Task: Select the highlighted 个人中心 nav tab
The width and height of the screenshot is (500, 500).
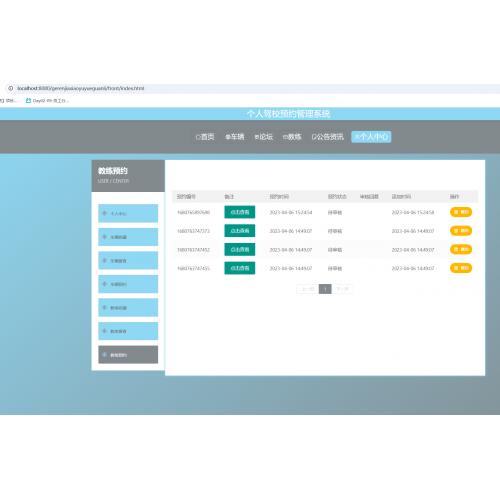Action: (x=371, y=137)
